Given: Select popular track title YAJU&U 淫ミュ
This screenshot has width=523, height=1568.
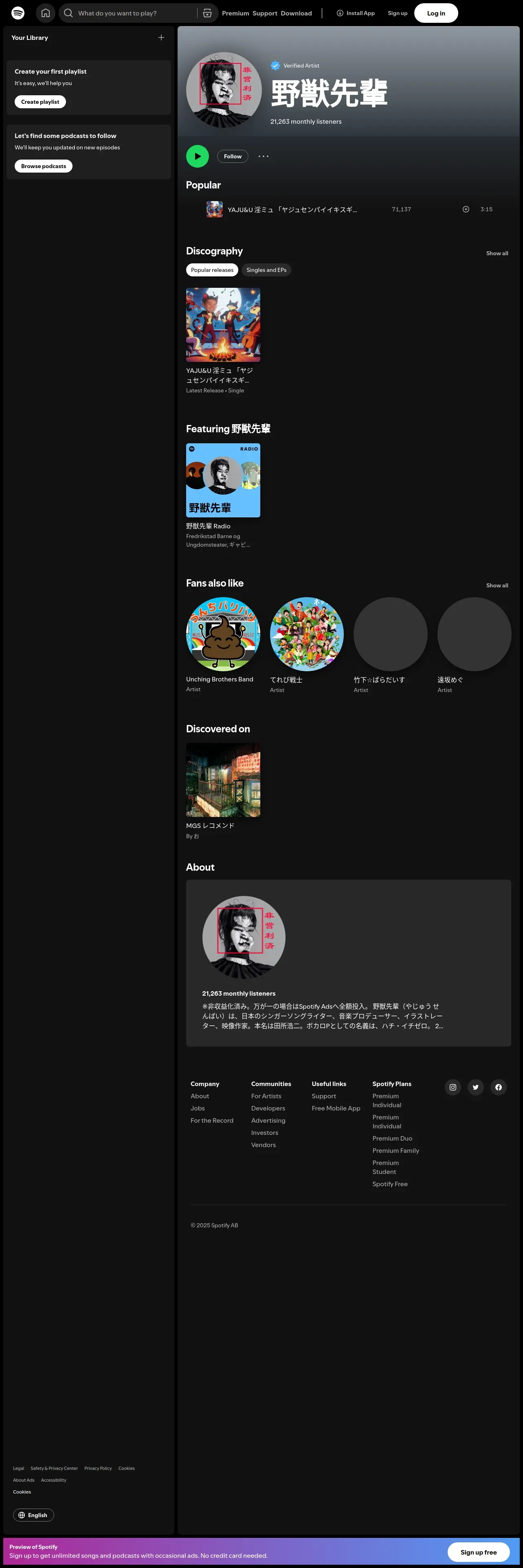Looking at the screenshot, I should [292, 209].
